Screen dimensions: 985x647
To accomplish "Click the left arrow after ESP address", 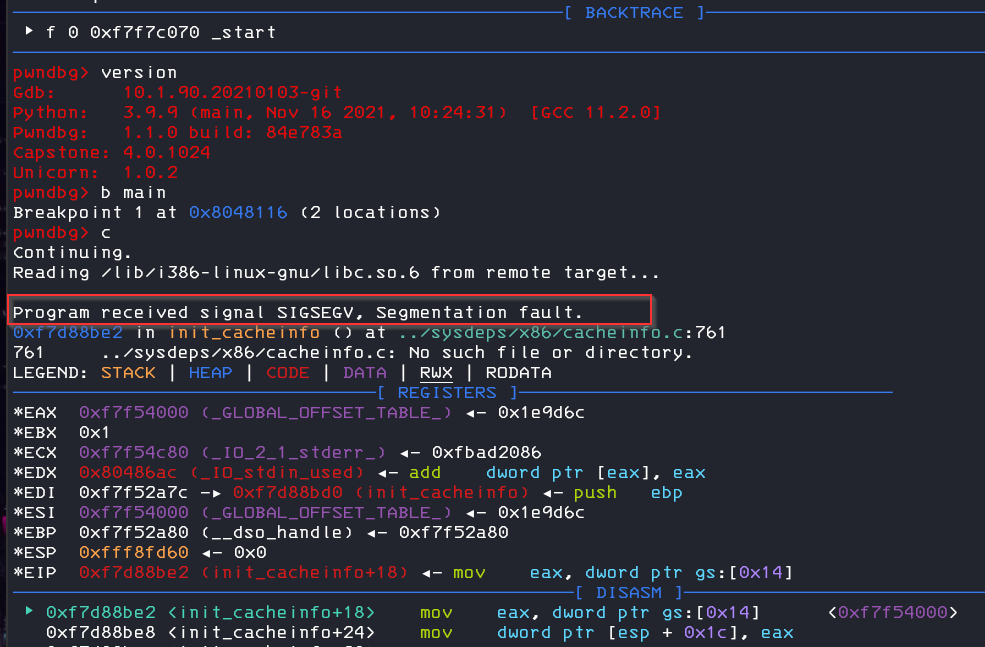I will [x=212, y=553].
